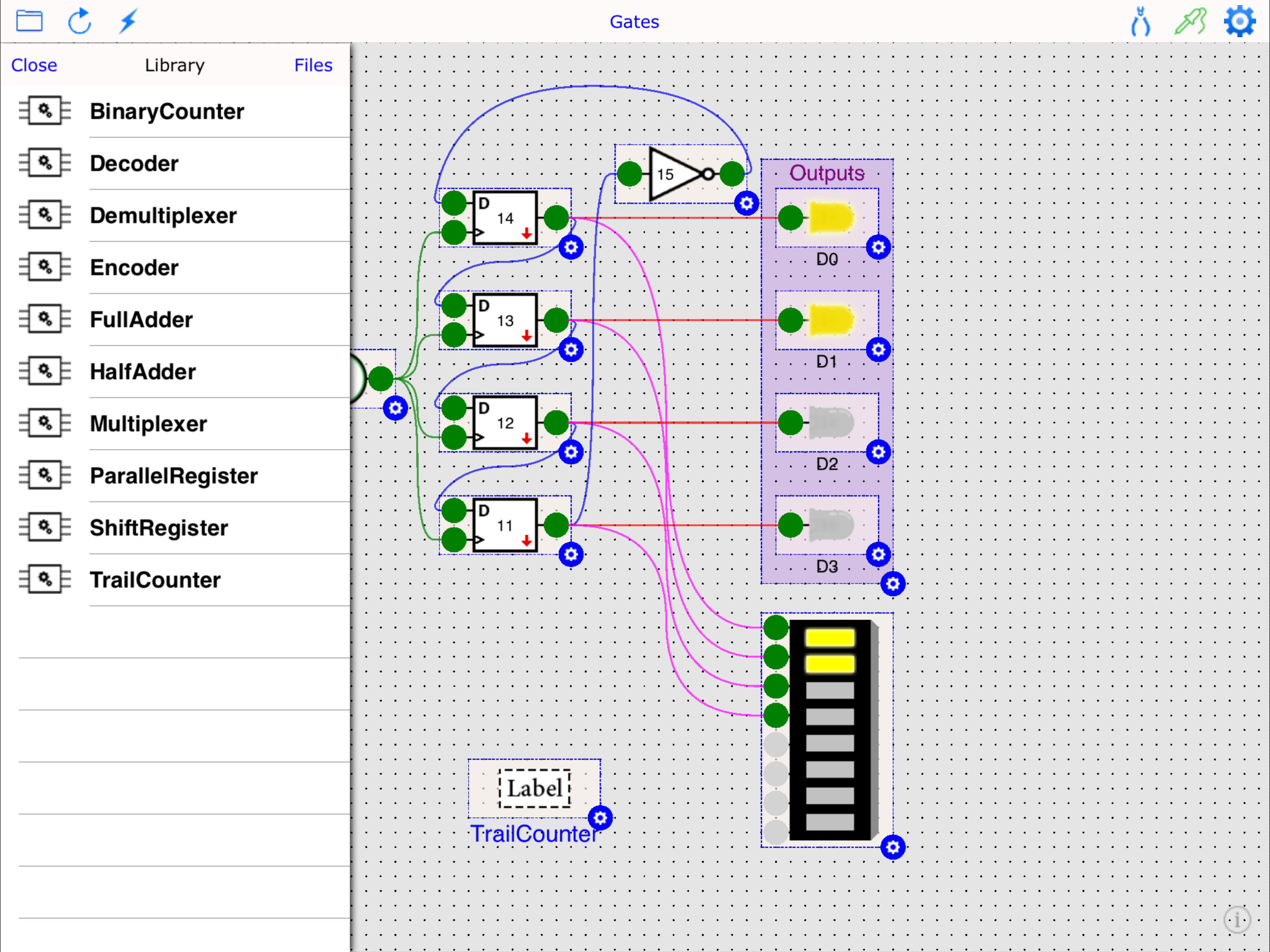Close the Library panel
Image resolution: width=1270 pixels, height=952 pixels.
click(33, 65)
